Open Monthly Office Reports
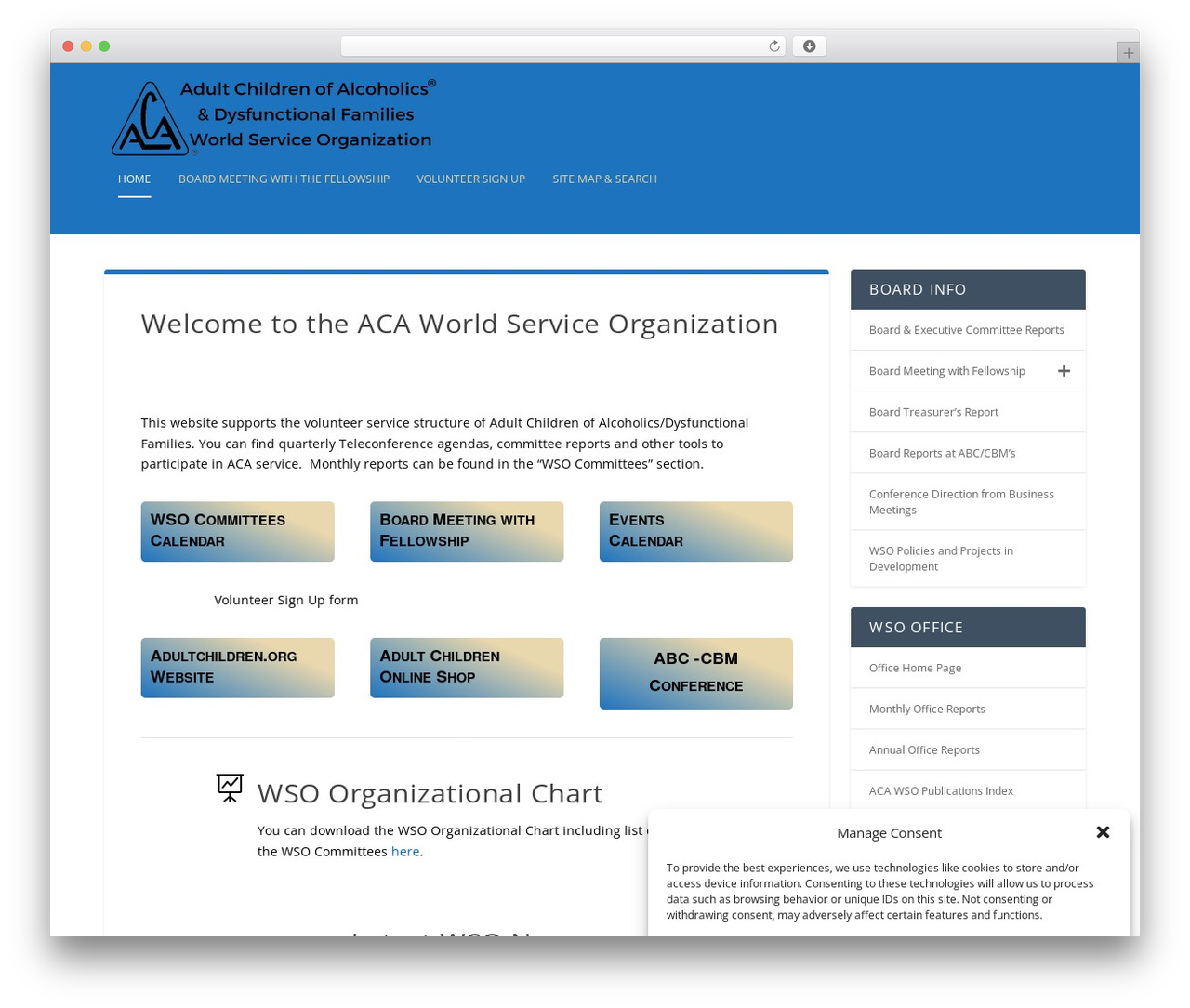The height and width of the screenshot is (1008, 1190). pos(927,709)
